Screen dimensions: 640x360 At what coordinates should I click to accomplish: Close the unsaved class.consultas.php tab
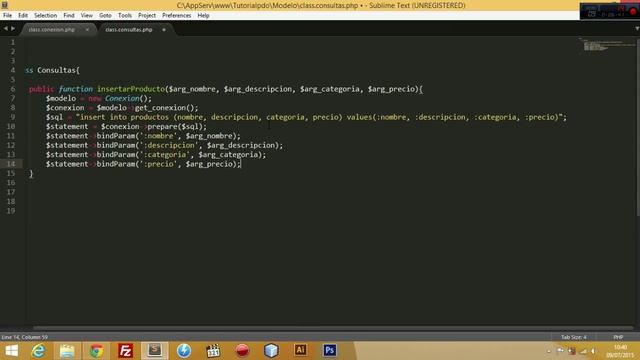(164, 30)
